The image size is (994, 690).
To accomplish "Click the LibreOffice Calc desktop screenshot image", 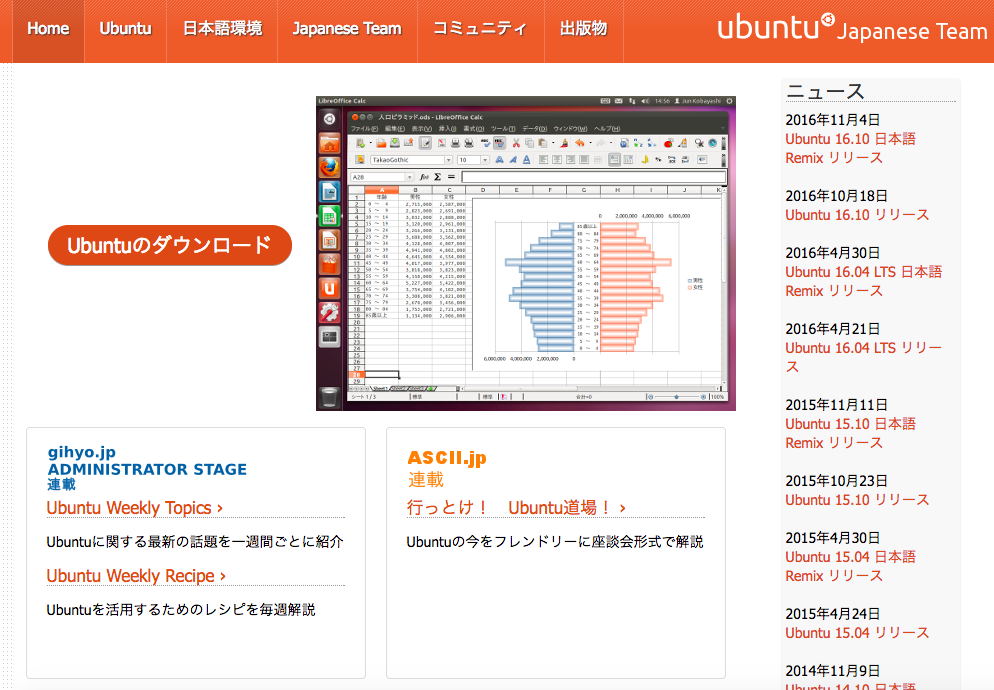I will (526, 253).
